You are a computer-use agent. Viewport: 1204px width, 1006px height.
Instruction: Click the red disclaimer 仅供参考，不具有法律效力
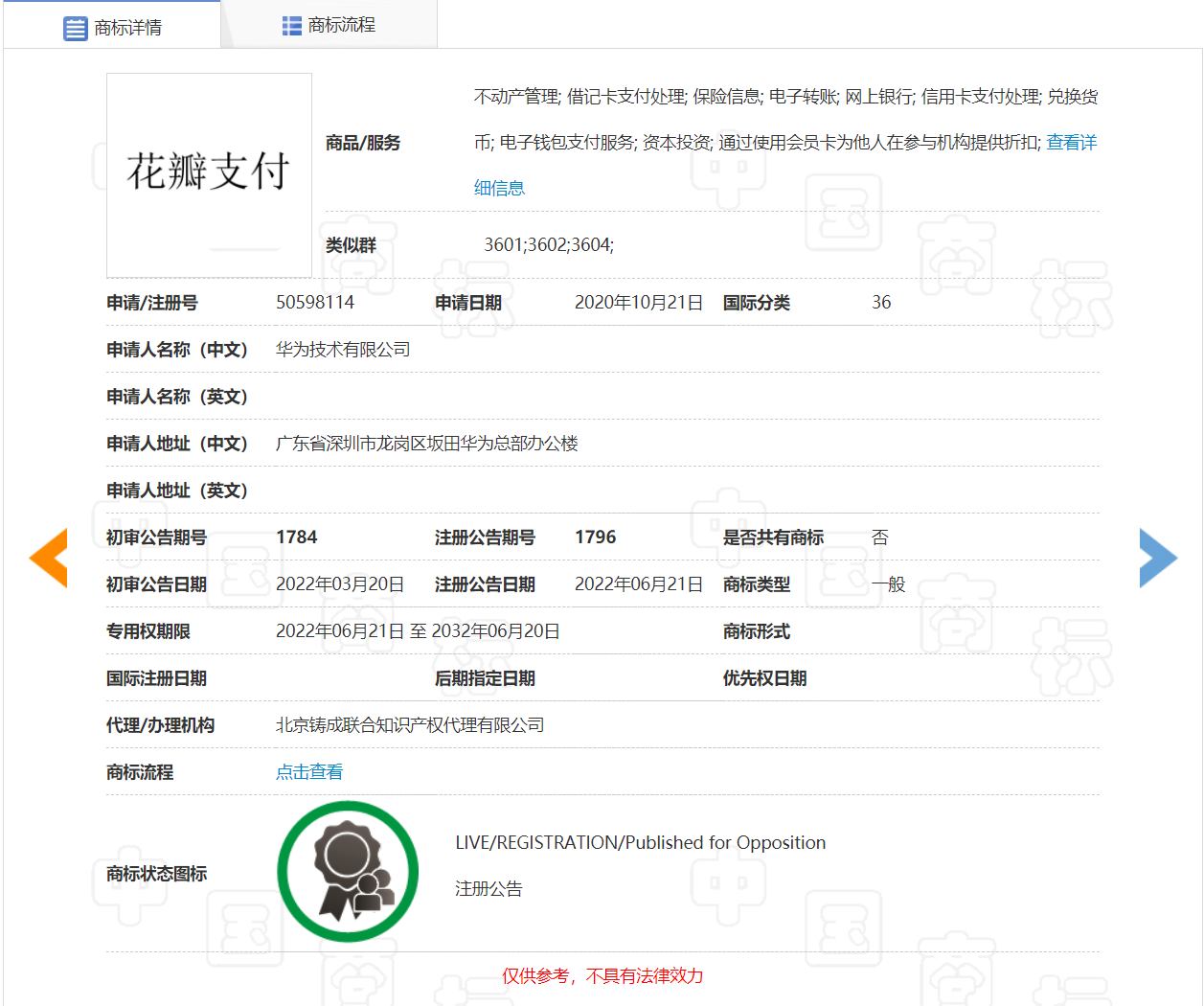point(602,976)
